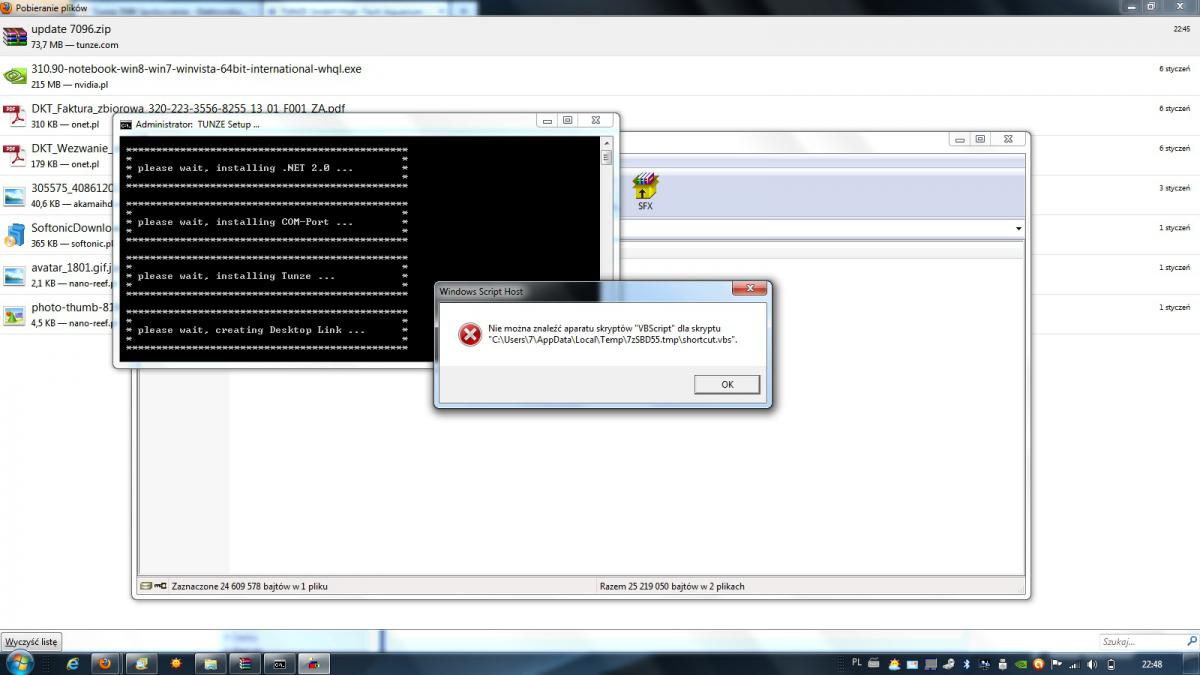This screenshot has height=675, width=1200.
Task: Click the SFX toolbar icon in WinRAR
Action: [x=646, y=190]
